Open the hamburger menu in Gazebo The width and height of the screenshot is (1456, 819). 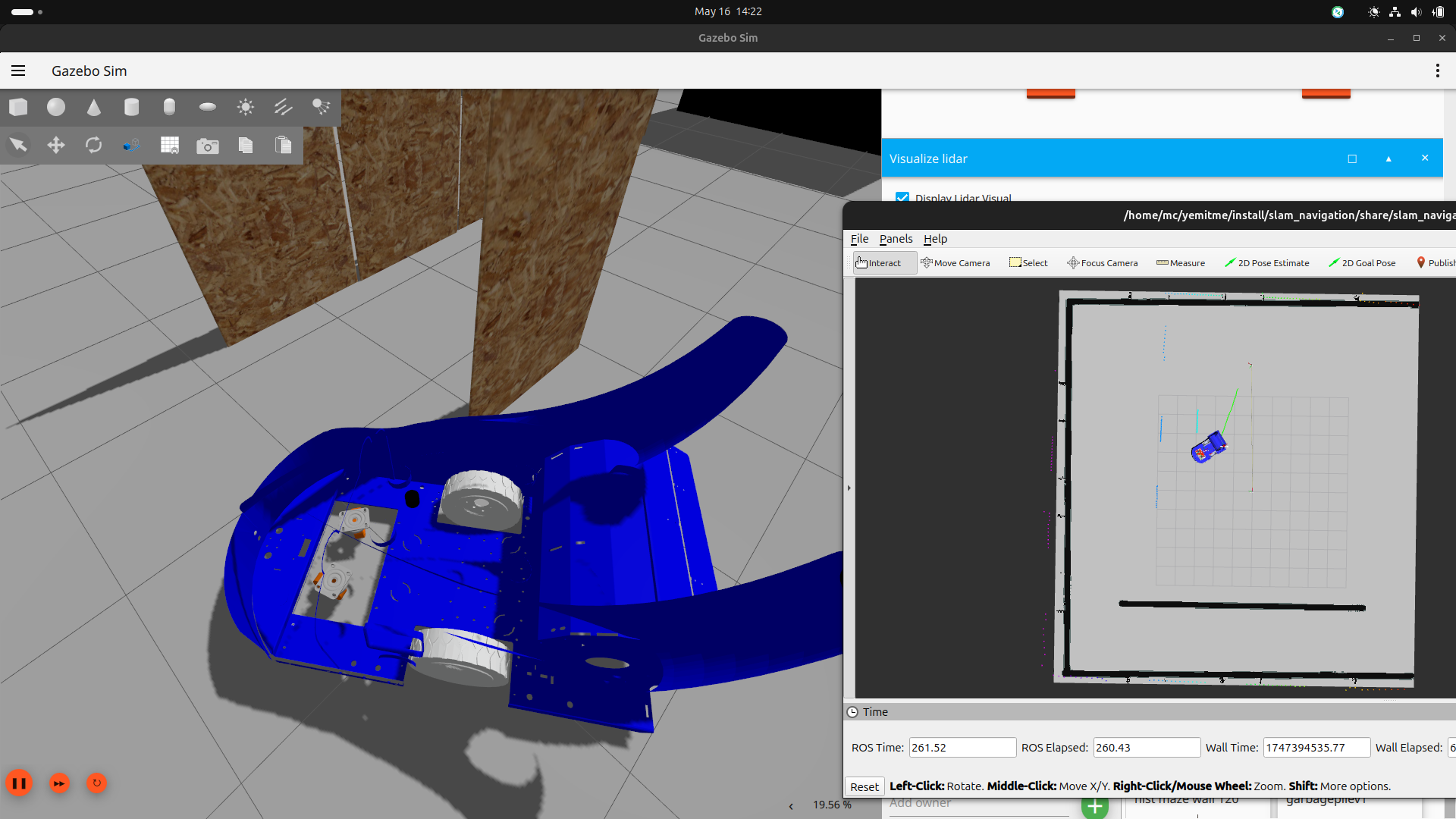click(x=18, y=71)
